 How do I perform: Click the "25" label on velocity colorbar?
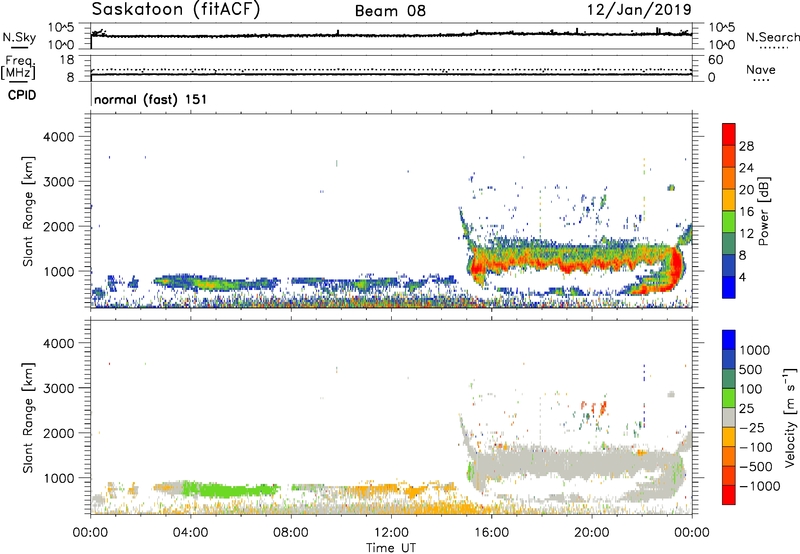click(x=747, y=409)
